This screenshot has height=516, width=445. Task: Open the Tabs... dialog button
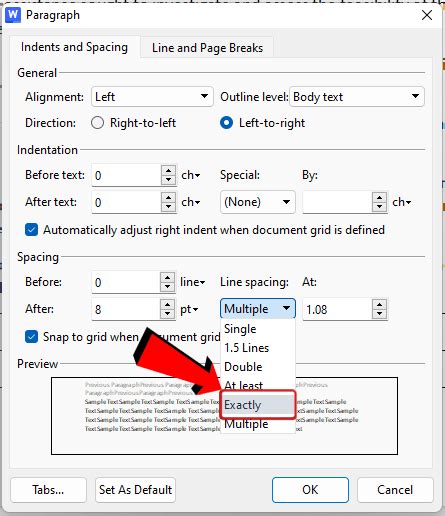click(x=48, y=490)
